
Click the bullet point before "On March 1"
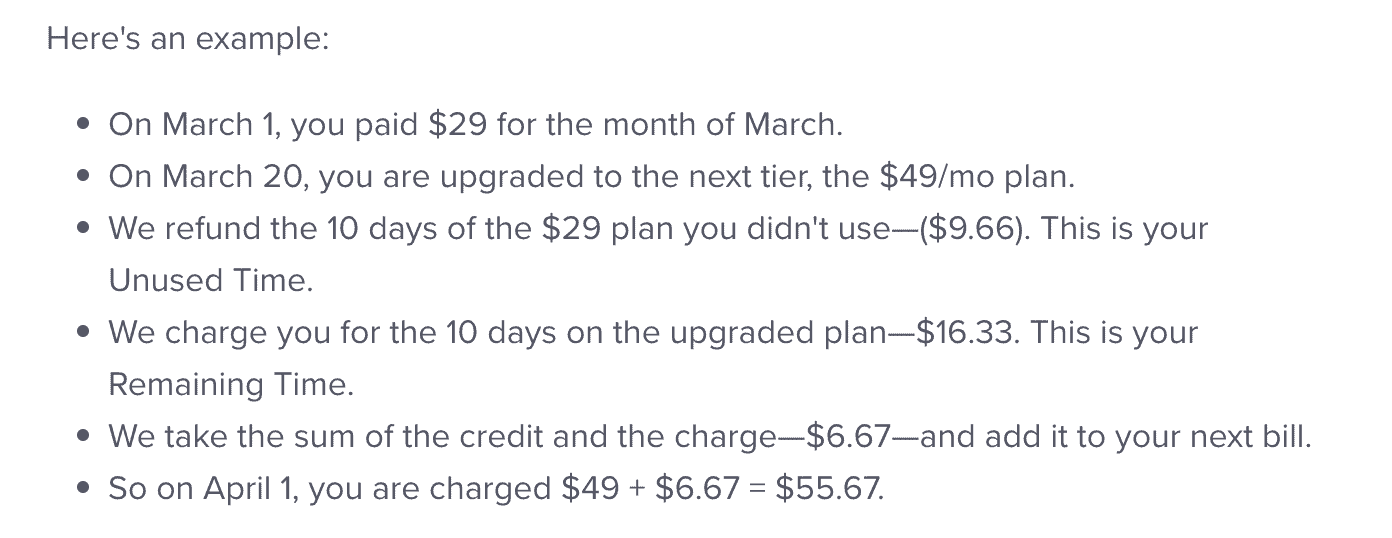click(84, 126)
